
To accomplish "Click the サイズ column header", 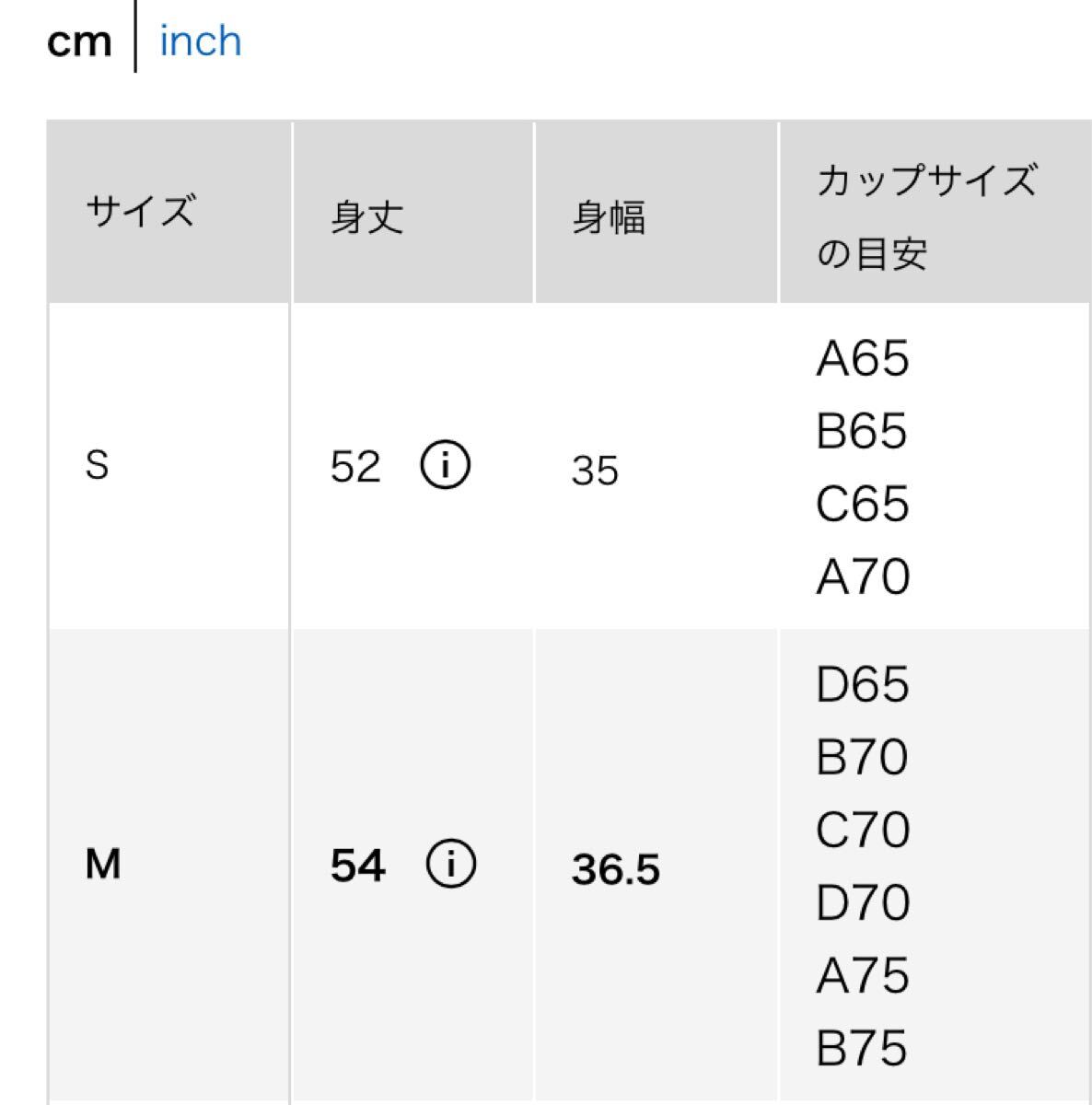I will pyautogui.click(x=141, y=211).
